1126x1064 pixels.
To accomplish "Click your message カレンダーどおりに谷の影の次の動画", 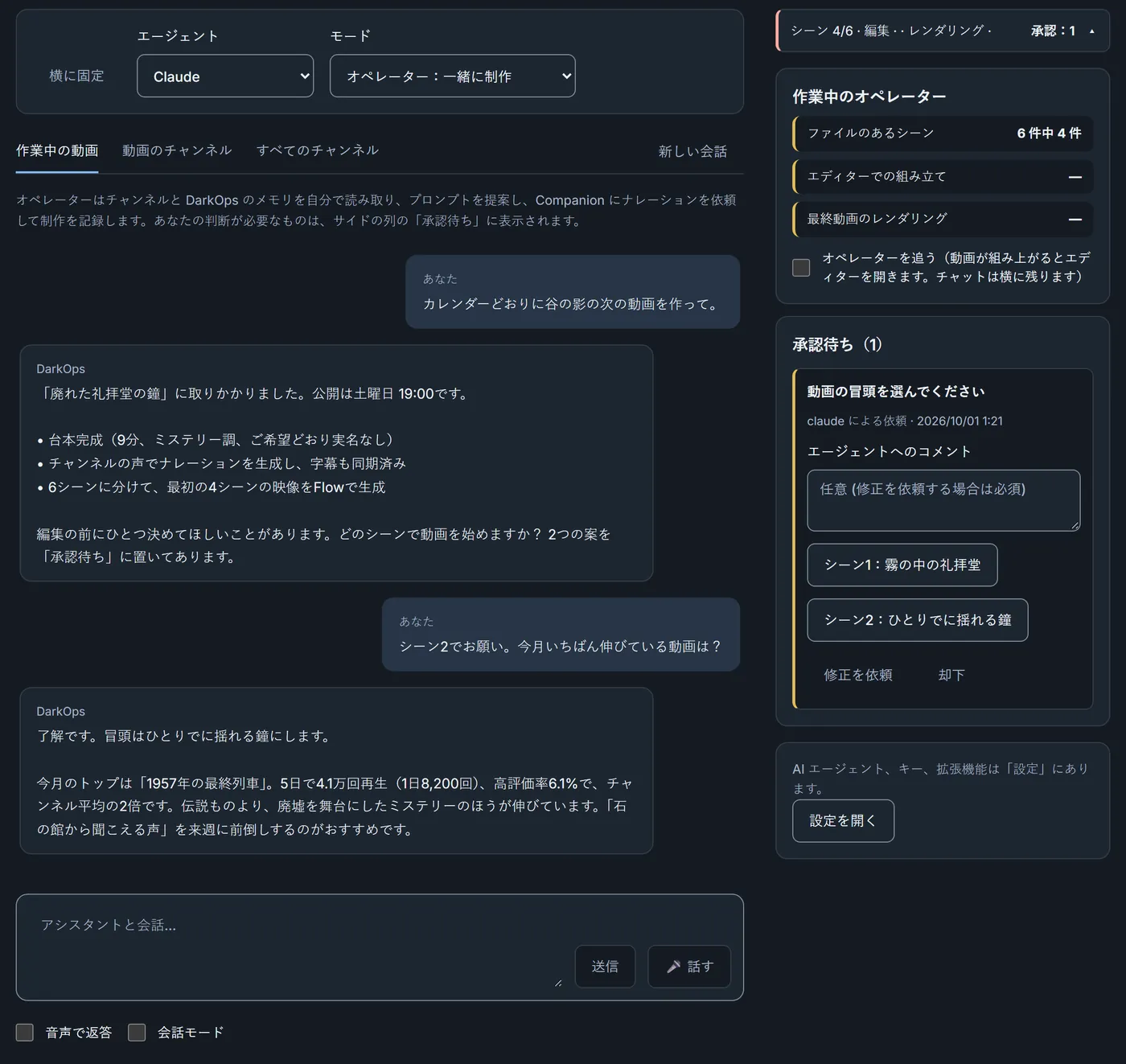I will pos(573,292).
